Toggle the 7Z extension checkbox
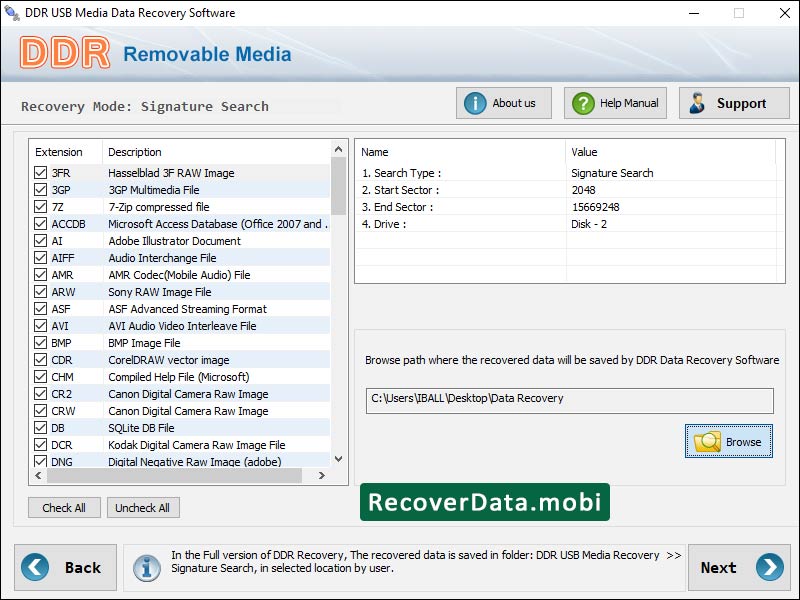Viewport: 800px width, 600px height. pos(40,207)
